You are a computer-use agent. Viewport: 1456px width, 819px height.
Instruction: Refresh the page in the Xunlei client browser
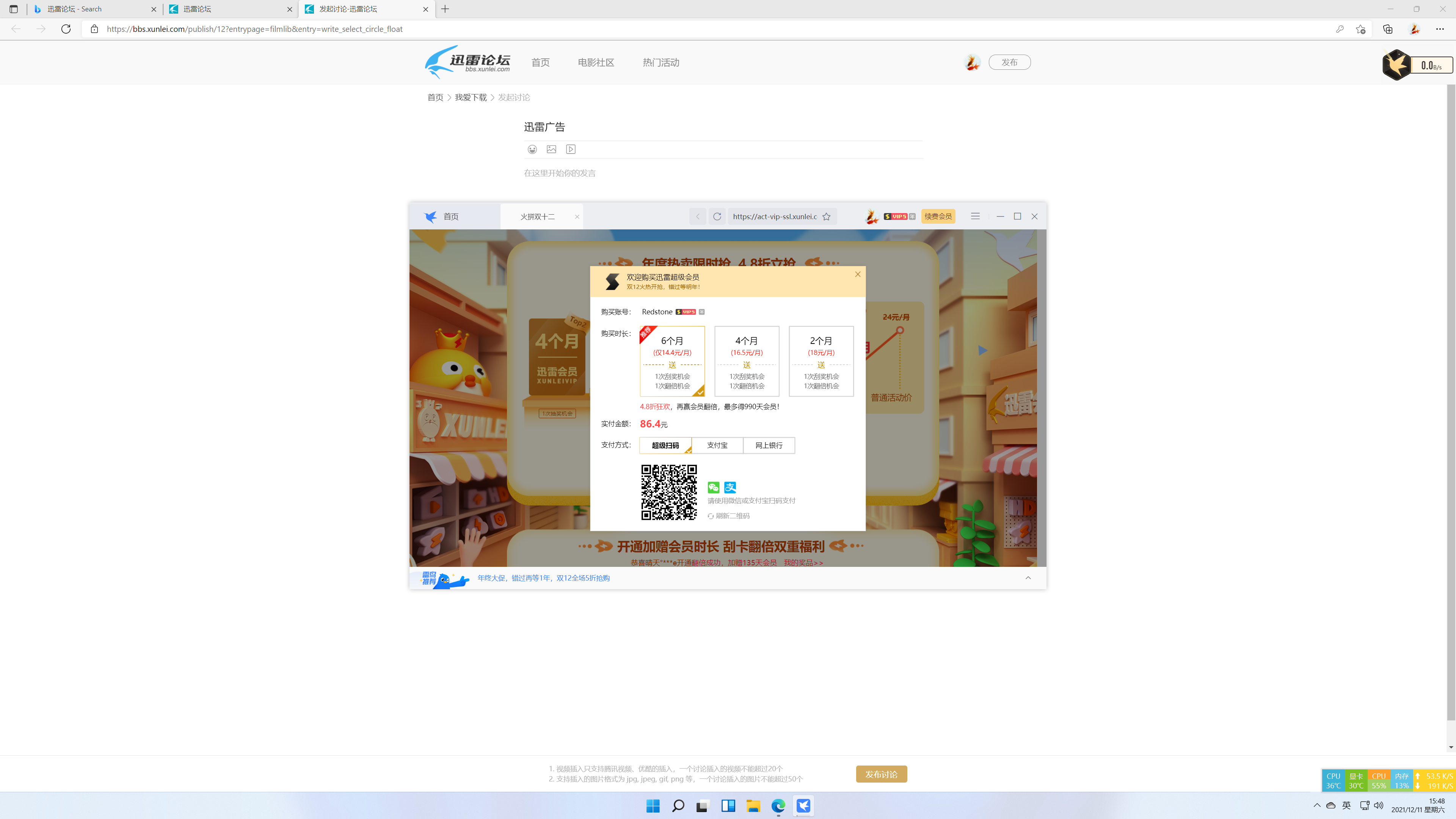point(717,216)
